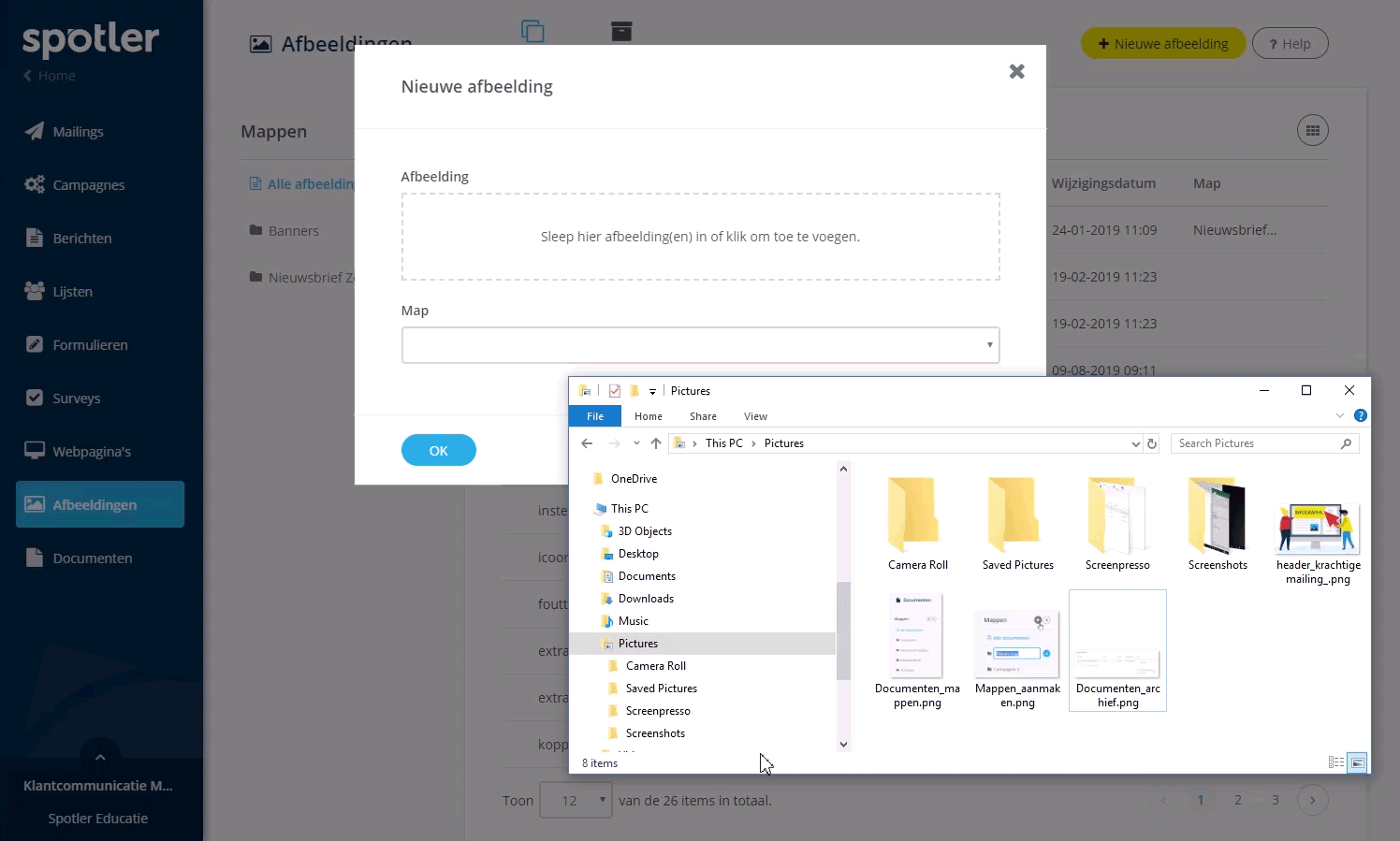Switch Explorer to large icons view
Screen dimensions: 1400x841
coord(1357,762)
